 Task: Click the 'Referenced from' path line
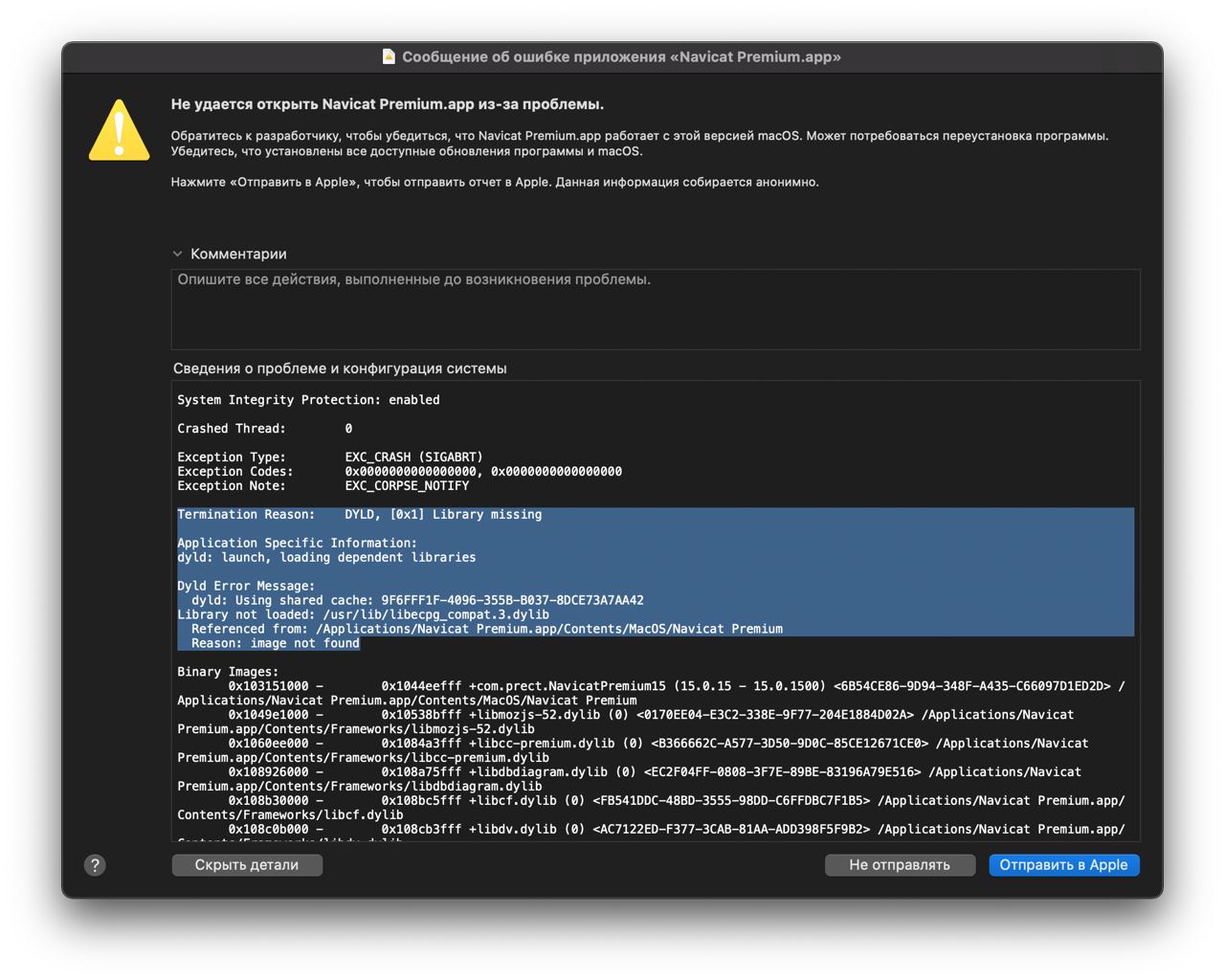point(487,629)
